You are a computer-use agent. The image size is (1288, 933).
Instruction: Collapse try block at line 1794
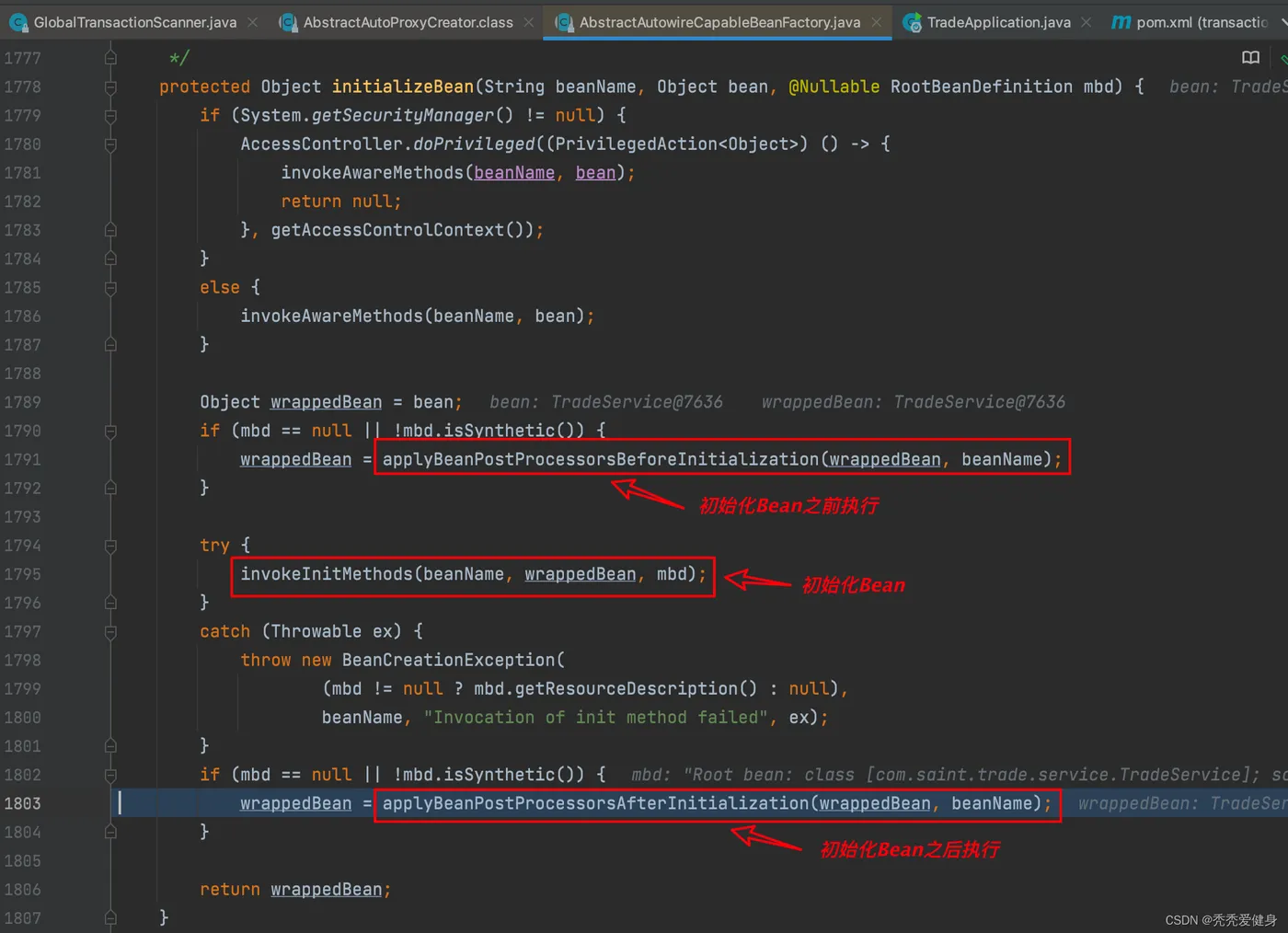click(110, 546)
